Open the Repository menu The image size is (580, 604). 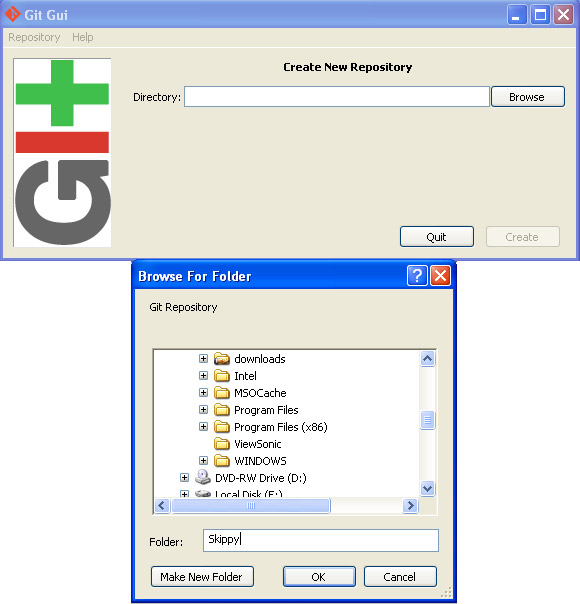(34, 37)
